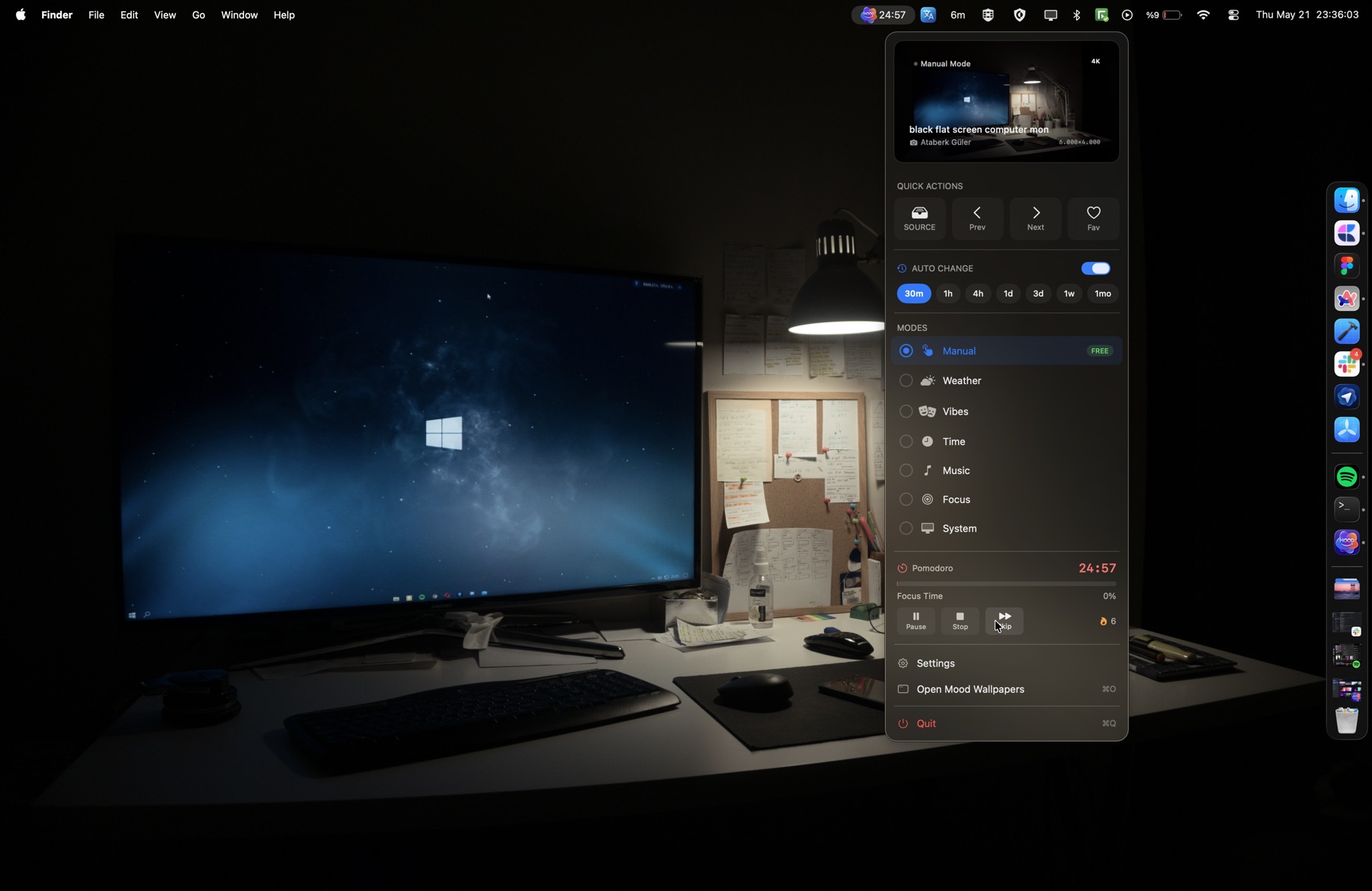Skip to Next wallpaper
1372x891 pixels.
click(1035, 219)
